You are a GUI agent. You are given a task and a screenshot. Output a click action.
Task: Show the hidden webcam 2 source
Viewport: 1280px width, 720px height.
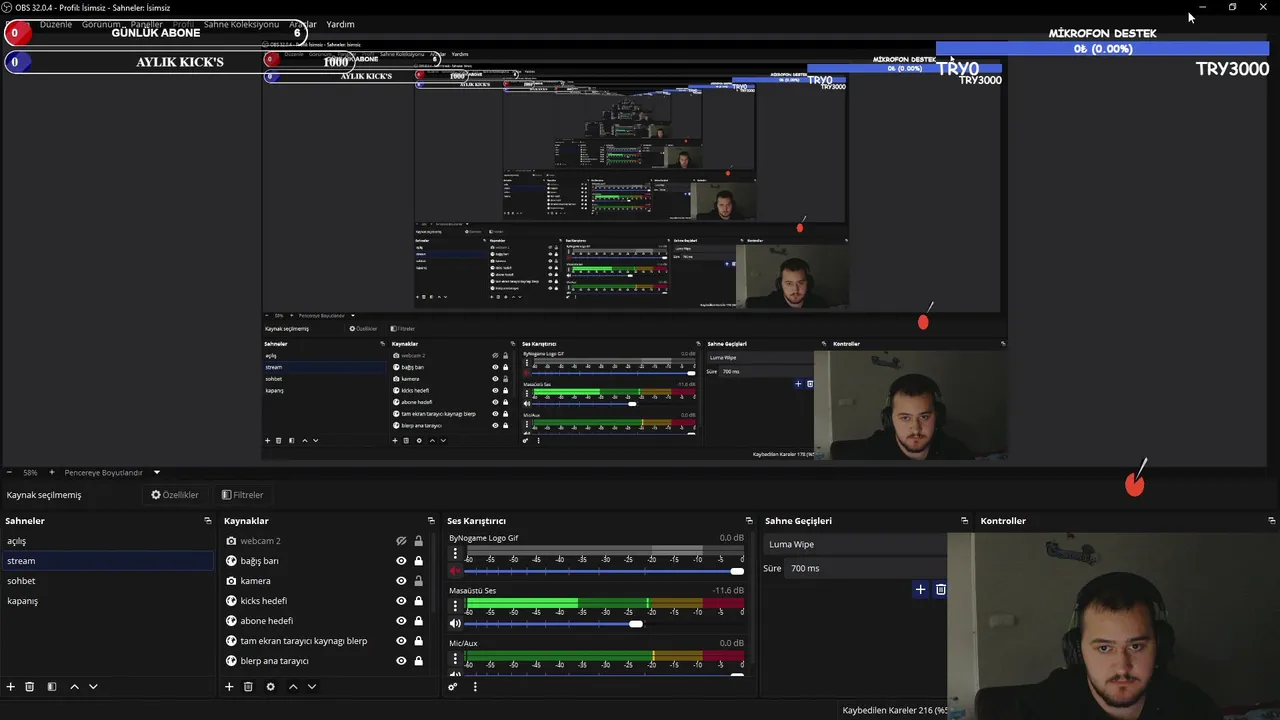point(401,541)
